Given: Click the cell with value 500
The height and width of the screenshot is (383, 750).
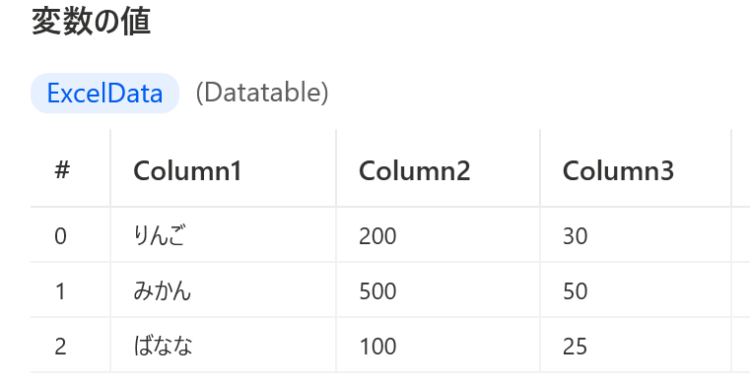Looking at the screenshot, I should point(438,290).
